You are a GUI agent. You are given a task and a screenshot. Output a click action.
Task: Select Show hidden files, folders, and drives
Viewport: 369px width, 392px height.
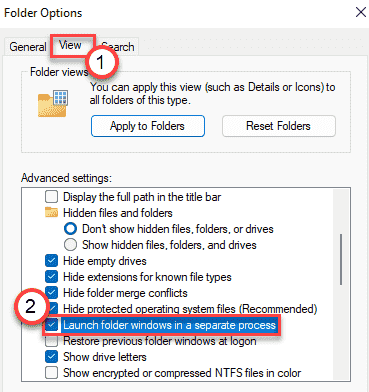(70, 245)
